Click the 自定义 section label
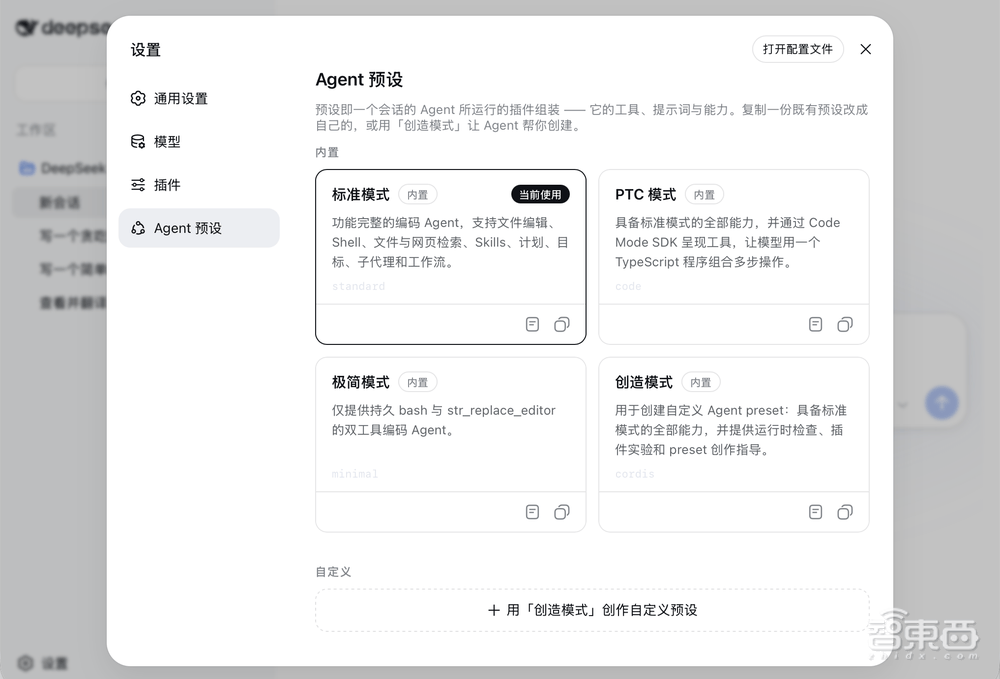 [334, 572]
